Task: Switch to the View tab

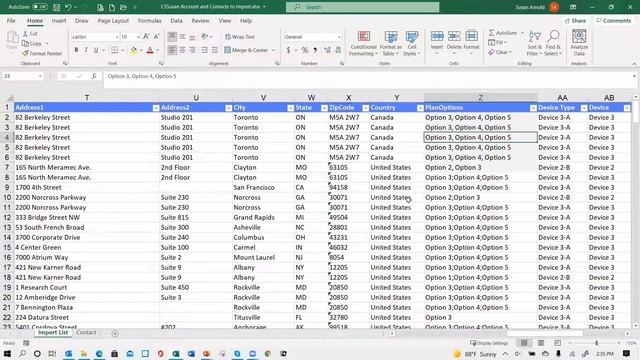Action: point(224,21)
